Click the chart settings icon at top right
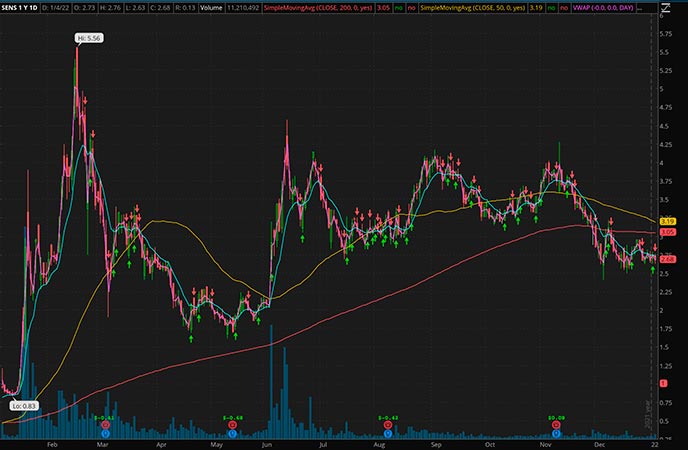Screen dimensions: 688x450 click(x=666, y=7)
